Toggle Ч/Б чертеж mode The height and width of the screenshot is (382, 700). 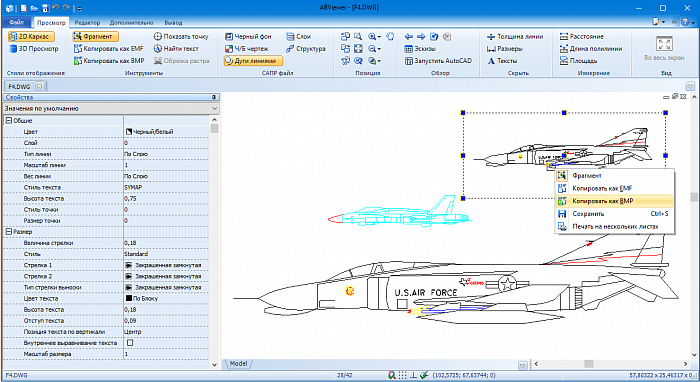[246, 49]
